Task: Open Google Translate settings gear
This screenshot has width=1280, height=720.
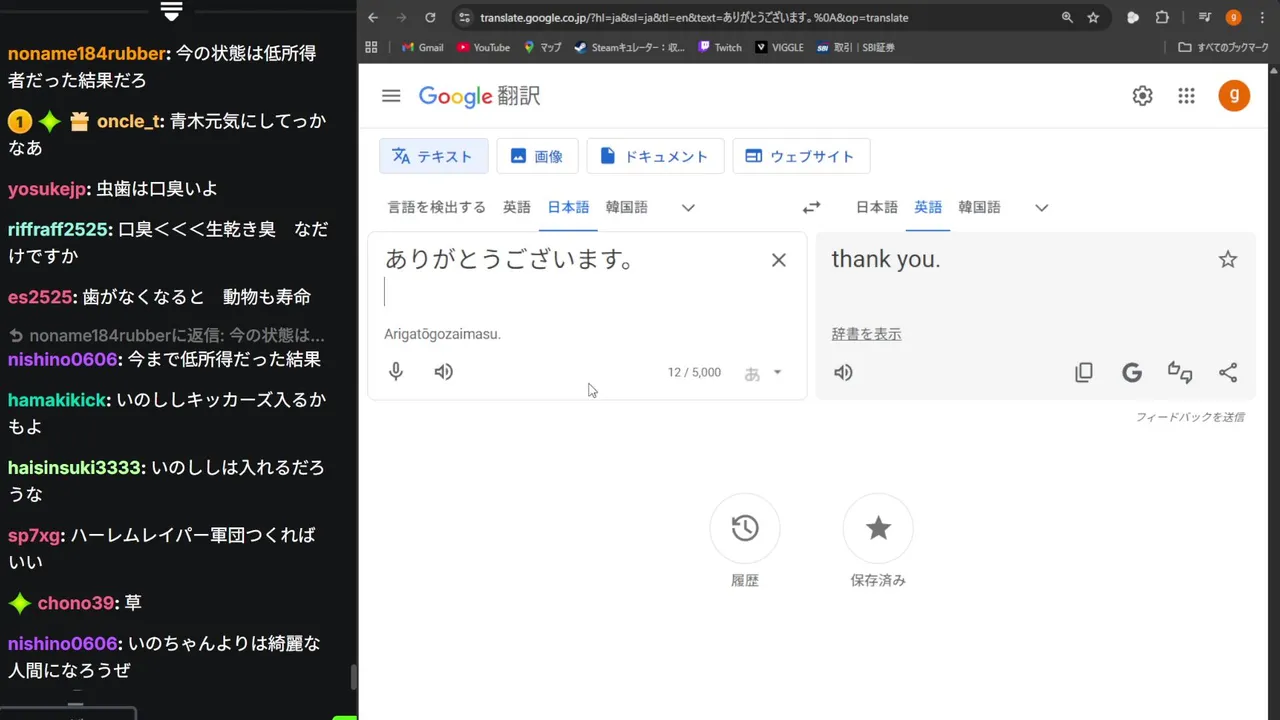Action: [x=1142, y=96]
